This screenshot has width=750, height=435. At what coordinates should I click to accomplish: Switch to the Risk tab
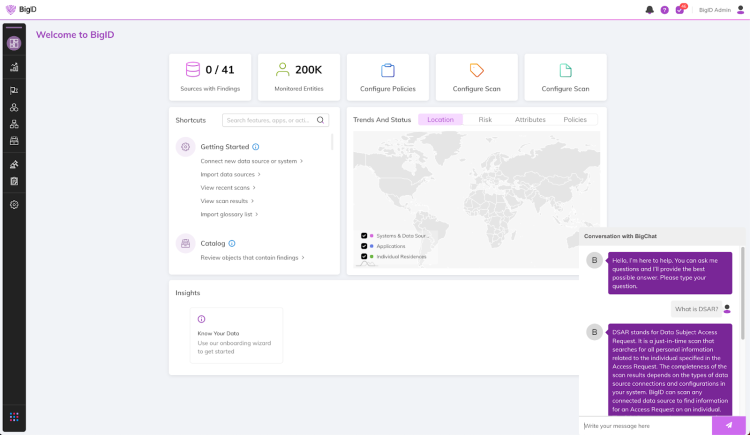tap(485, 120)
